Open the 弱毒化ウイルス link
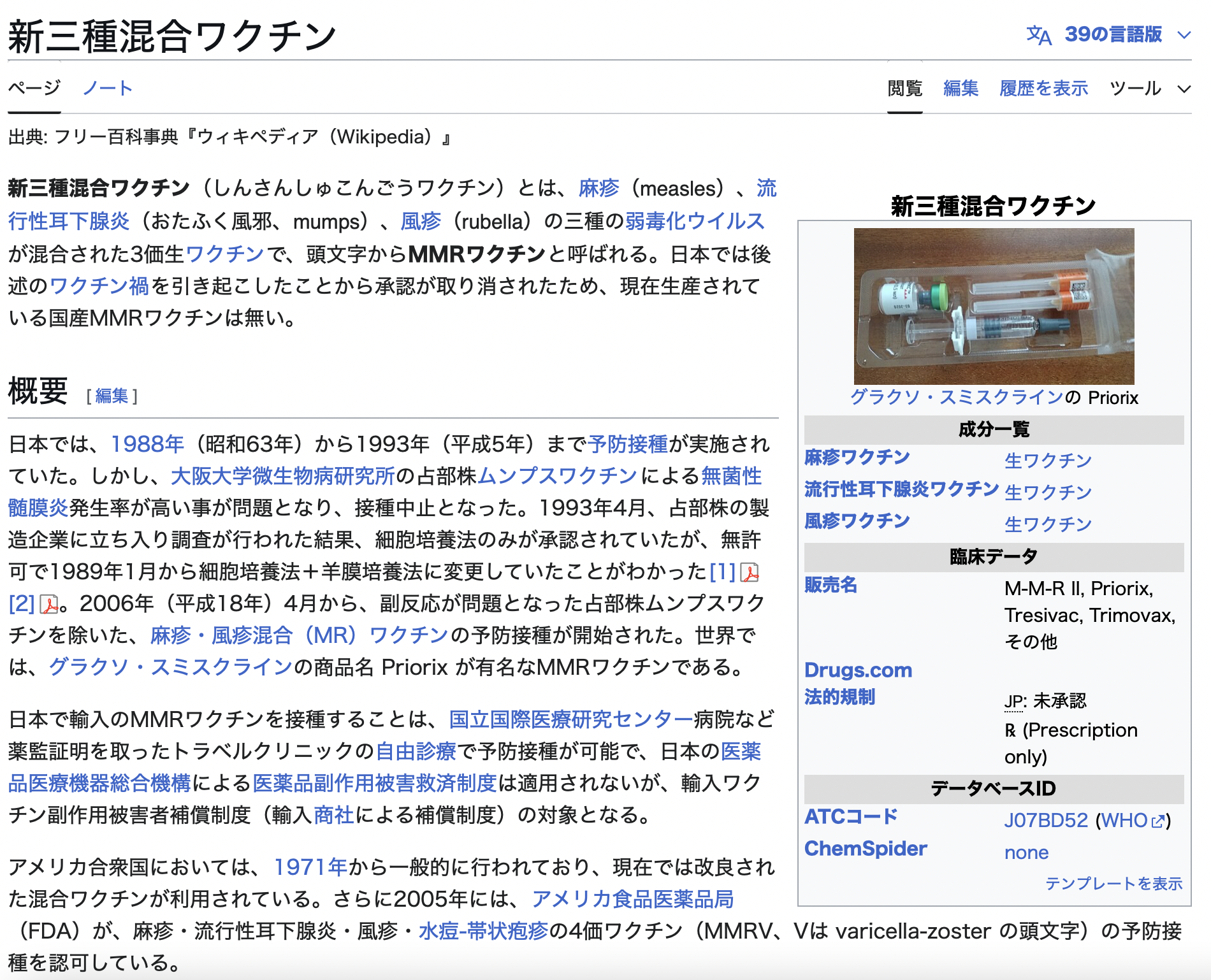 695,221
